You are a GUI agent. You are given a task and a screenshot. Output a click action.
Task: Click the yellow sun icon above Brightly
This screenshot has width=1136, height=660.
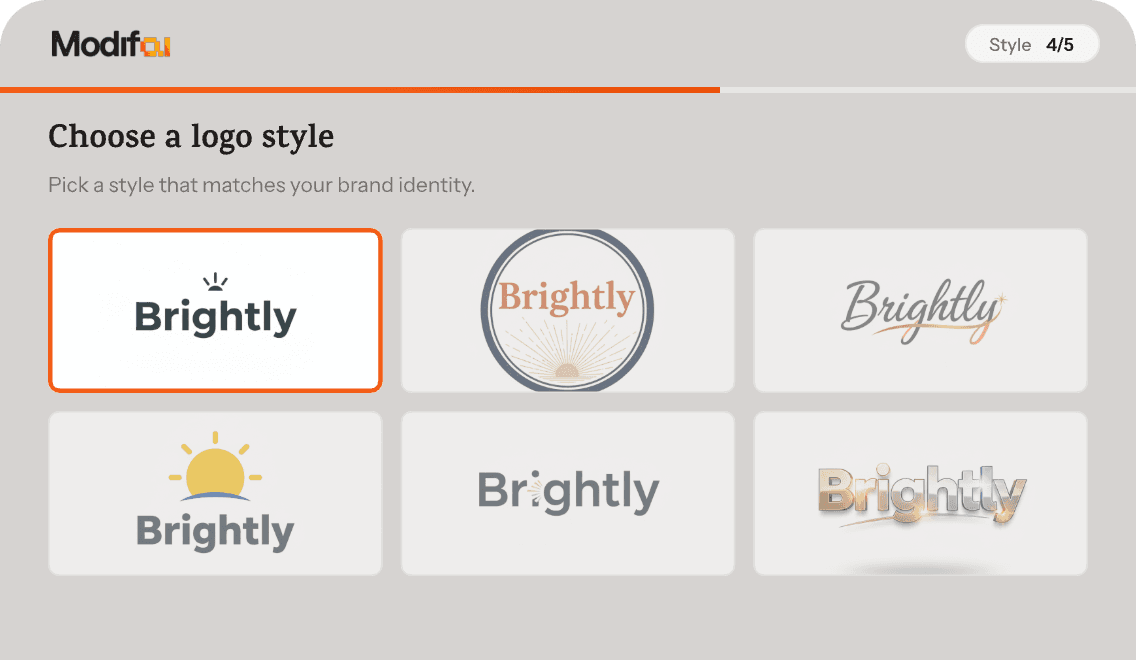coord(215,472)
